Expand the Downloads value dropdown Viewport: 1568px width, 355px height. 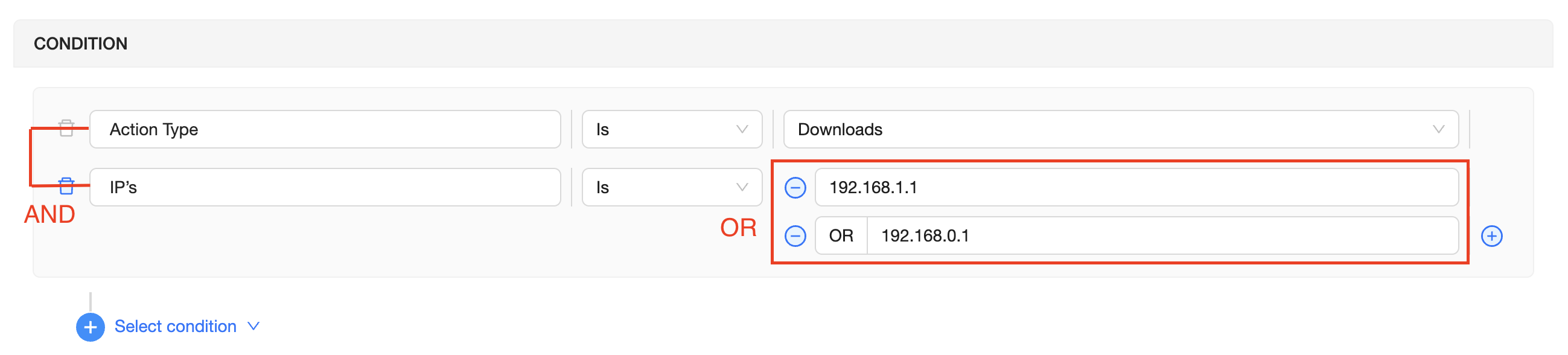coord(1120,129)
